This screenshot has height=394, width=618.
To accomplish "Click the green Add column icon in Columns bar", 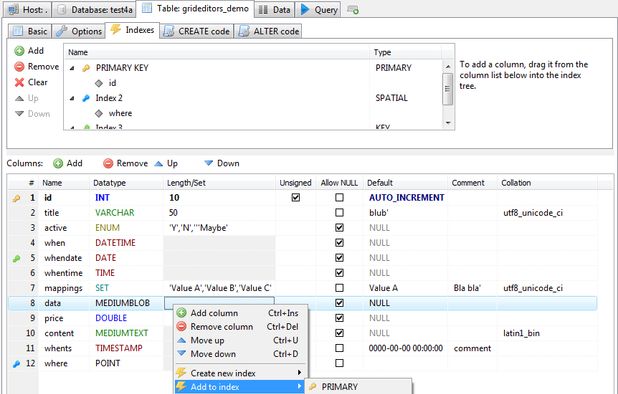I will tap(58, 164).
